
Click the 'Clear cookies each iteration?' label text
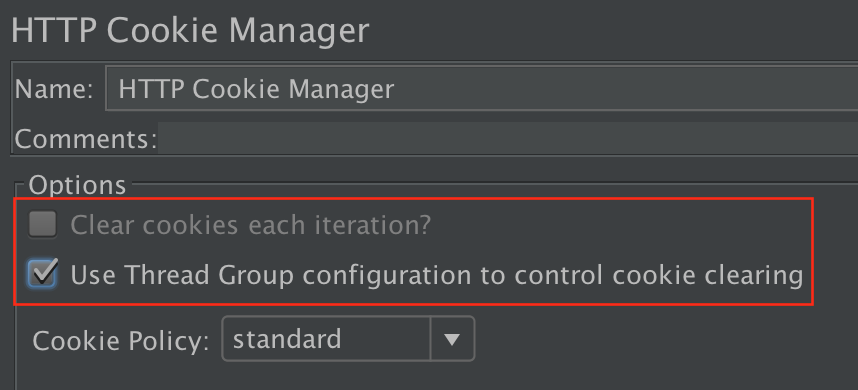251,225
